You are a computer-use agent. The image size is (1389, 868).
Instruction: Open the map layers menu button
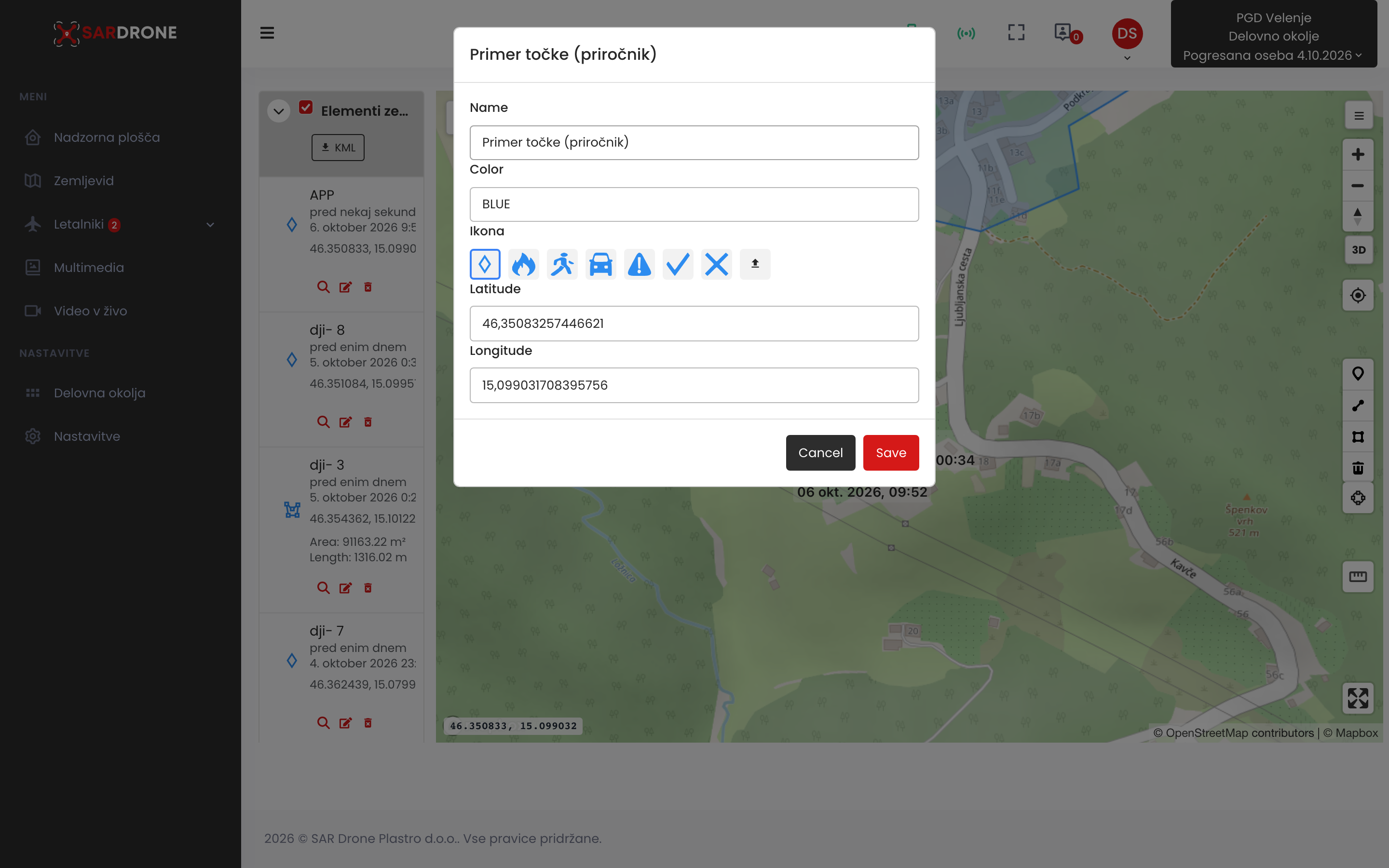(1359, 116)
